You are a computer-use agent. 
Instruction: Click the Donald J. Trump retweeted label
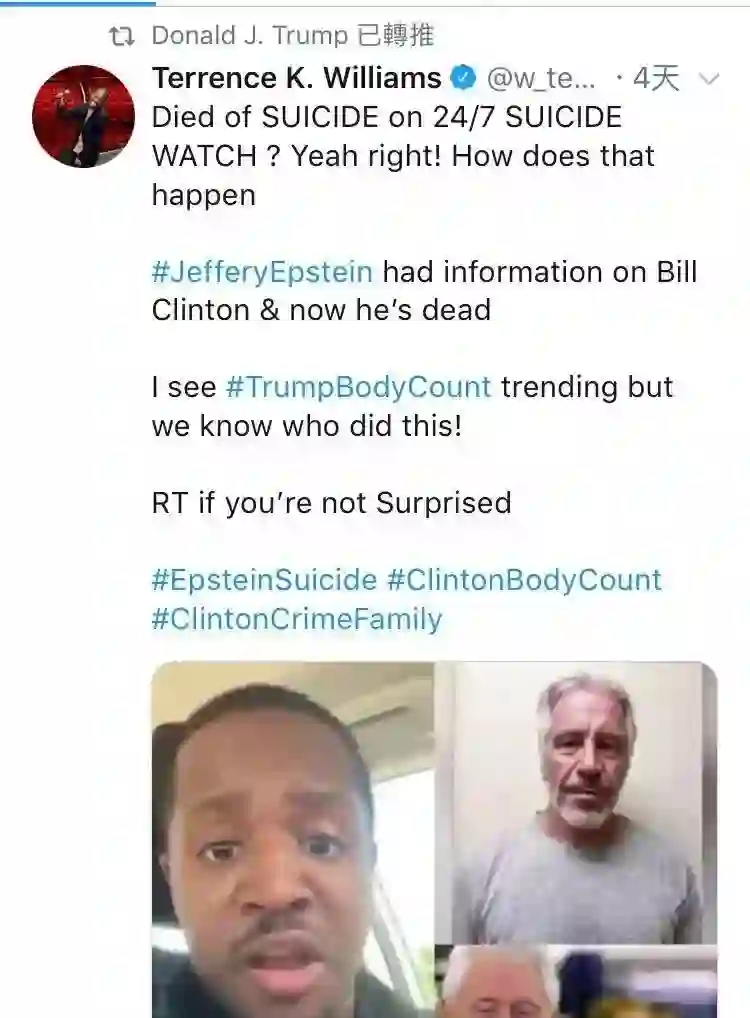click(293, 36)
